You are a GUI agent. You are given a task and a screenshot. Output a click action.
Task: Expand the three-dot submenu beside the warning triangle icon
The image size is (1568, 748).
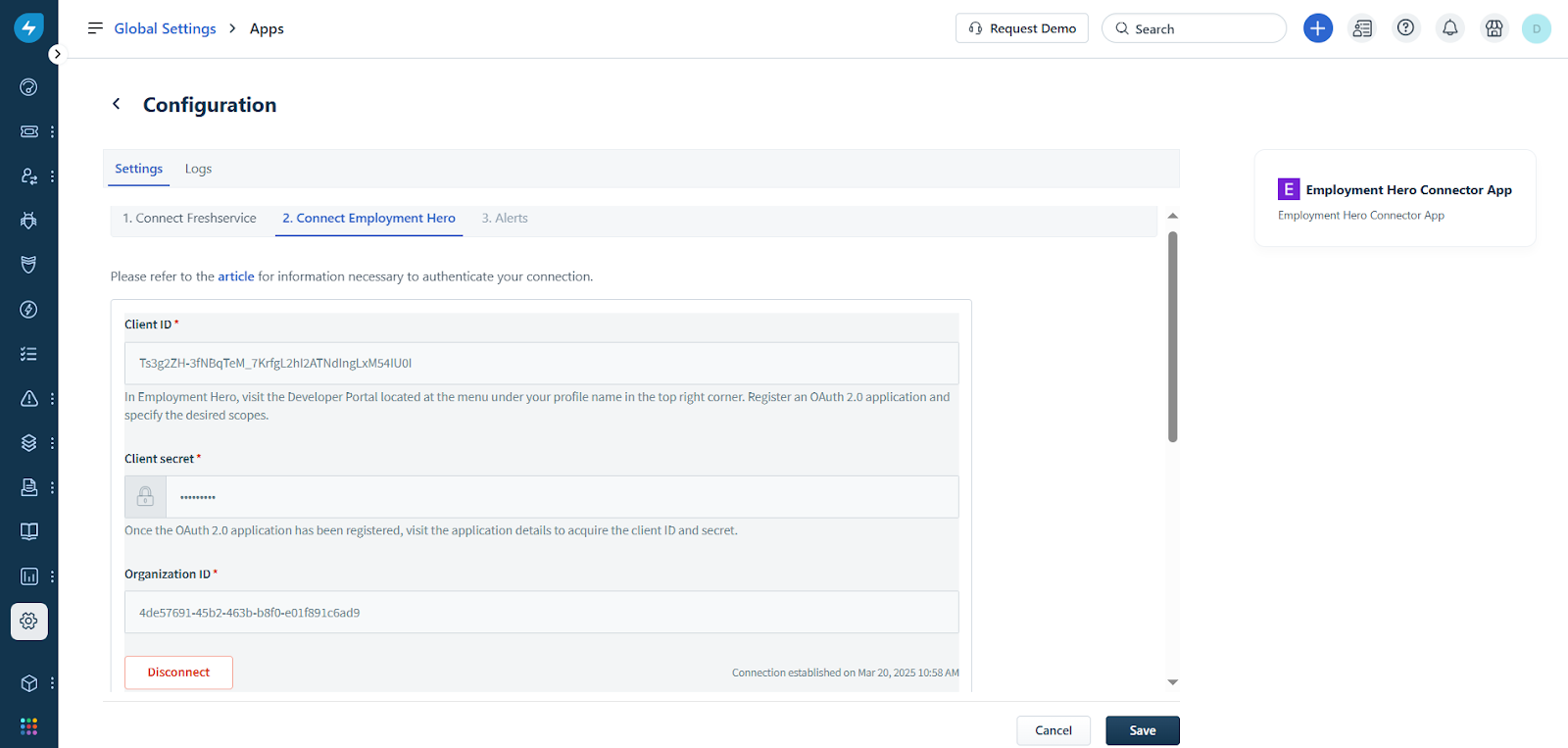(52, 399)
